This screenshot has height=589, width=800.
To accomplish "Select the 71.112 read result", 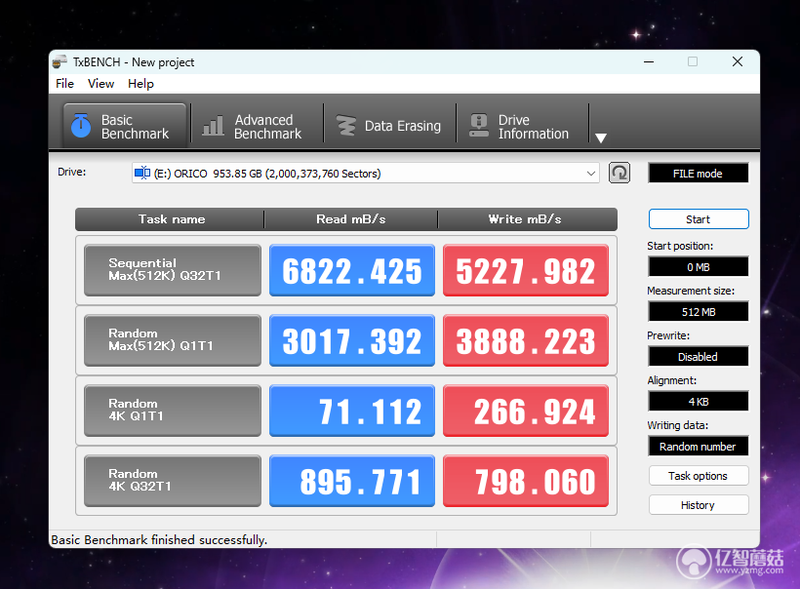I will pyautogui.click(x=352, y=410).
